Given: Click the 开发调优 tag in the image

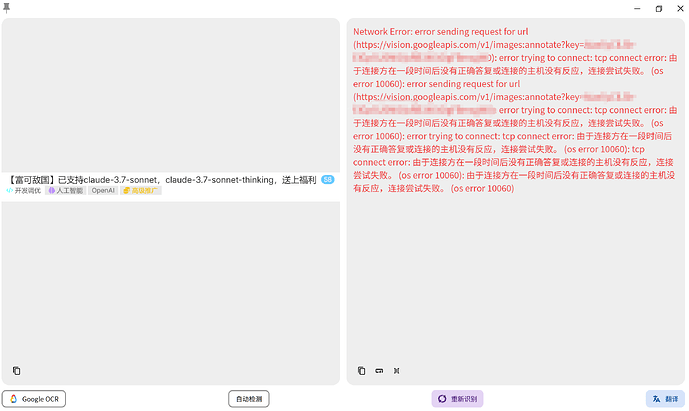Looking at the screenshot, I should [x=24, y=190].
